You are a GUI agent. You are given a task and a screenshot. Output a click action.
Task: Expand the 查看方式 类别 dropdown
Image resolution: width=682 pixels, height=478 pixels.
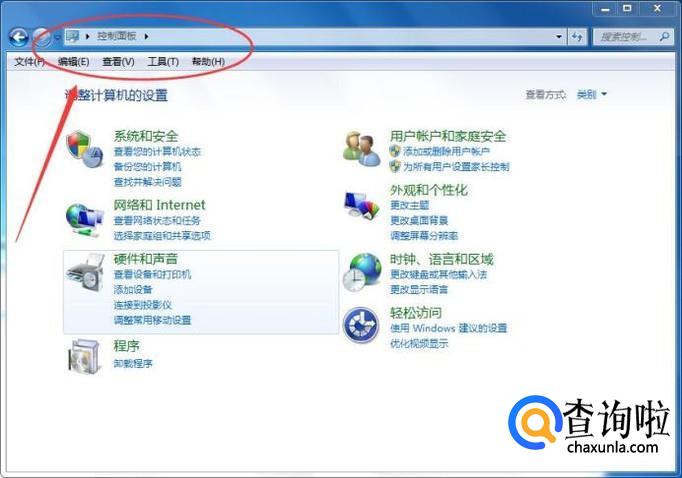click(592, 94)
